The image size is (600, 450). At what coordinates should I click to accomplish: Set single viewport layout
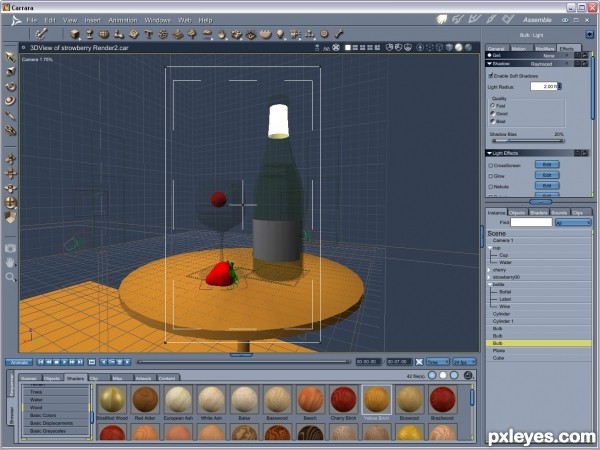(x=347, y=47)
